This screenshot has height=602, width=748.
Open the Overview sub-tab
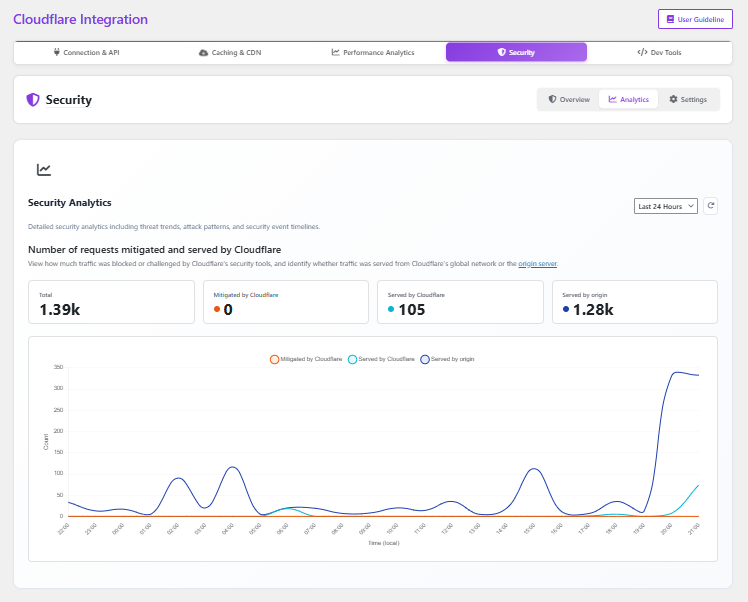[568, 100]
